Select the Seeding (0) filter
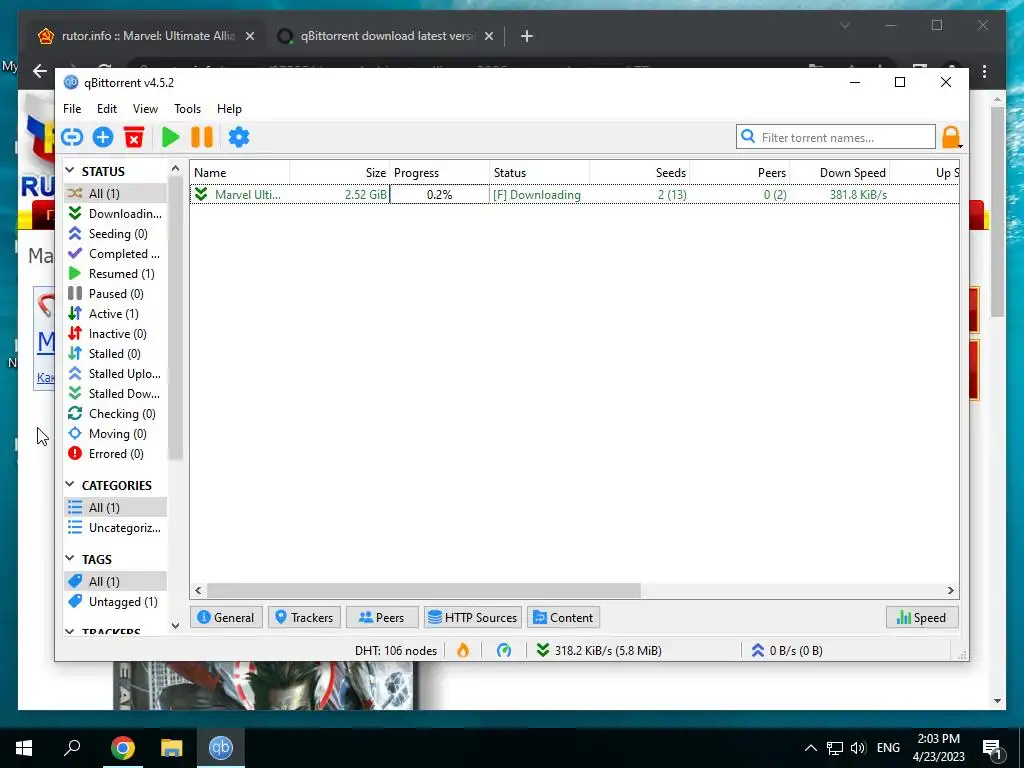The height and width of the screenshot is (768, 1024). pos(115,234)
